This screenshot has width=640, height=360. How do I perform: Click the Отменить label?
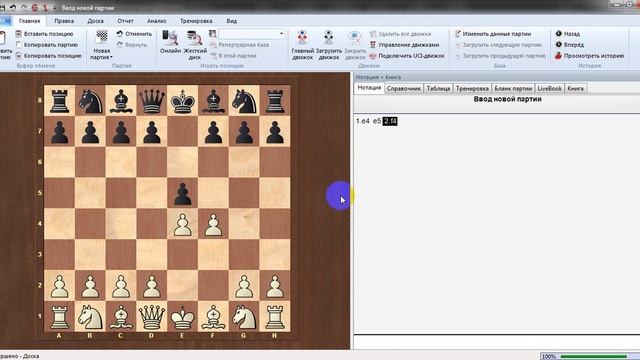coord(139,34)
